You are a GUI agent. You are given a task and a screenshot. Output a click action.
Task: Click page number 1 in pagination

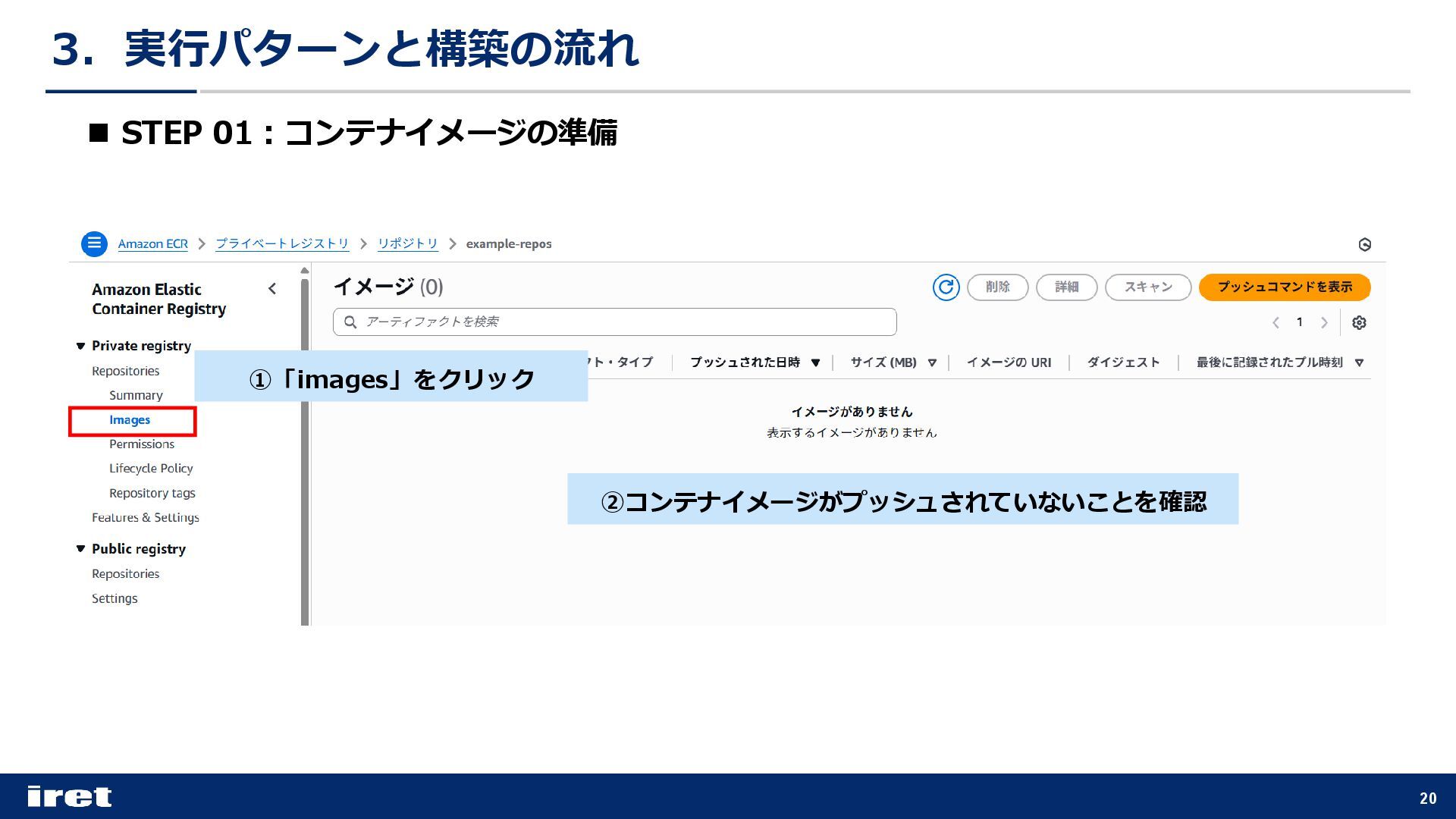[x=1300, y=322]
